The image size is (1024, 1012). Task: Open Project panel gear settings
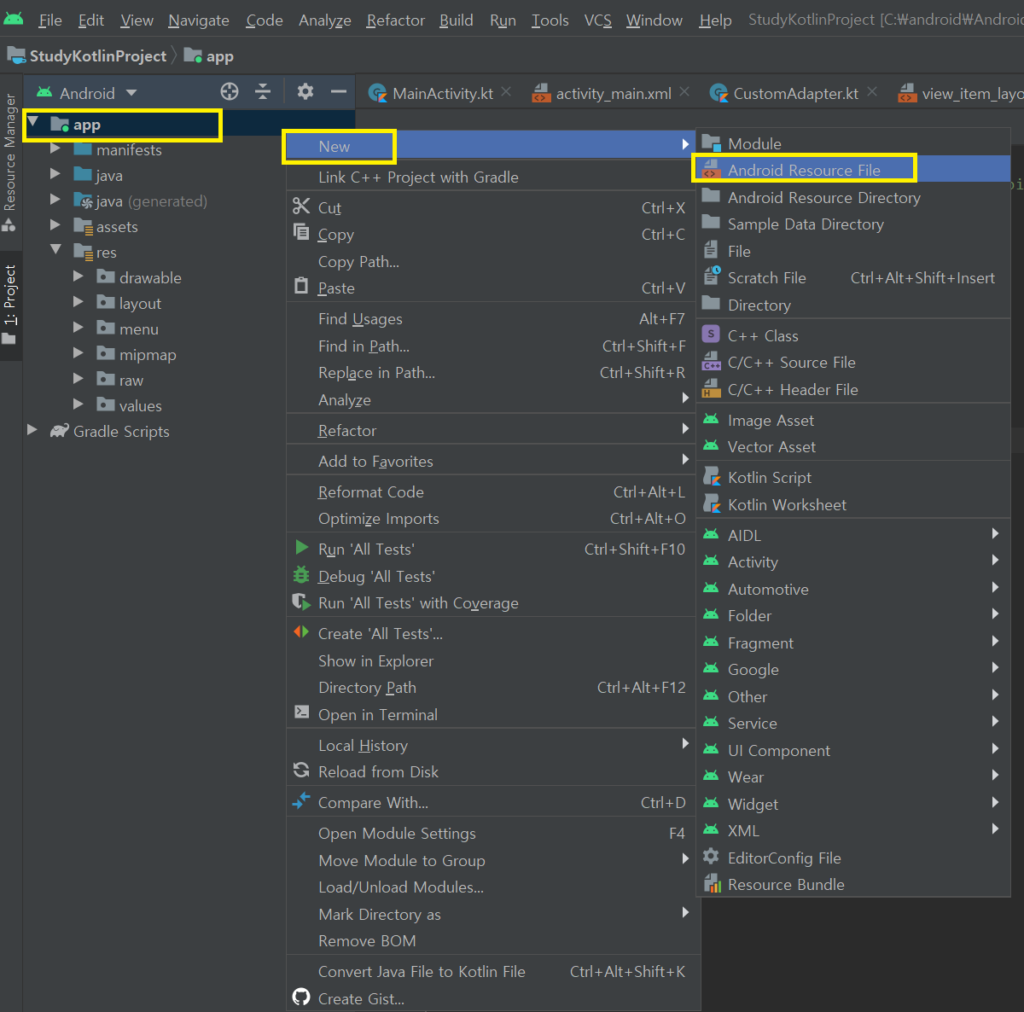[305, 92]
